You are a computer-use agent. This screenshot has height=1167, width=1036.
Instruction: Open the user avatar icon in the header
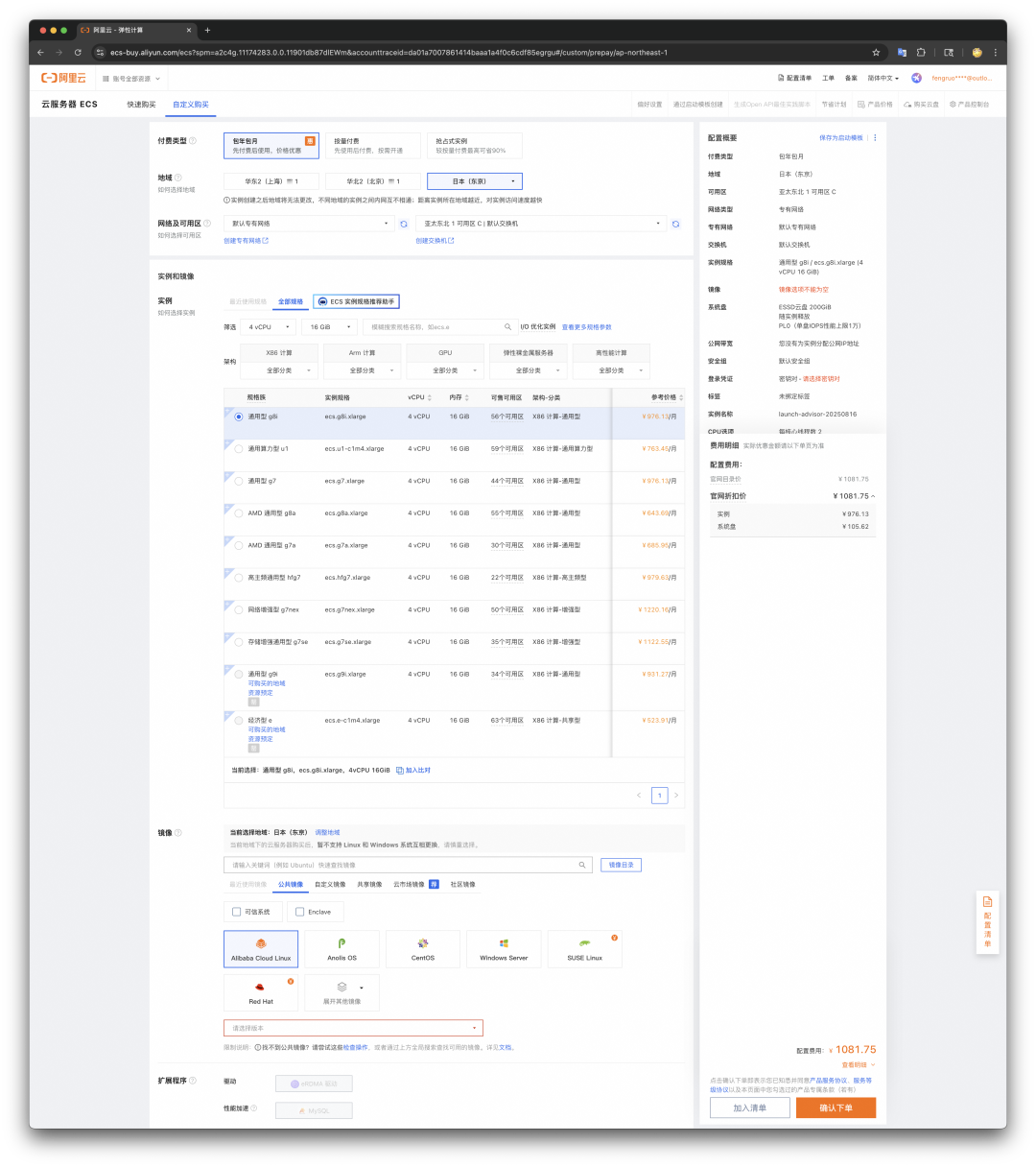coord(916,78)
